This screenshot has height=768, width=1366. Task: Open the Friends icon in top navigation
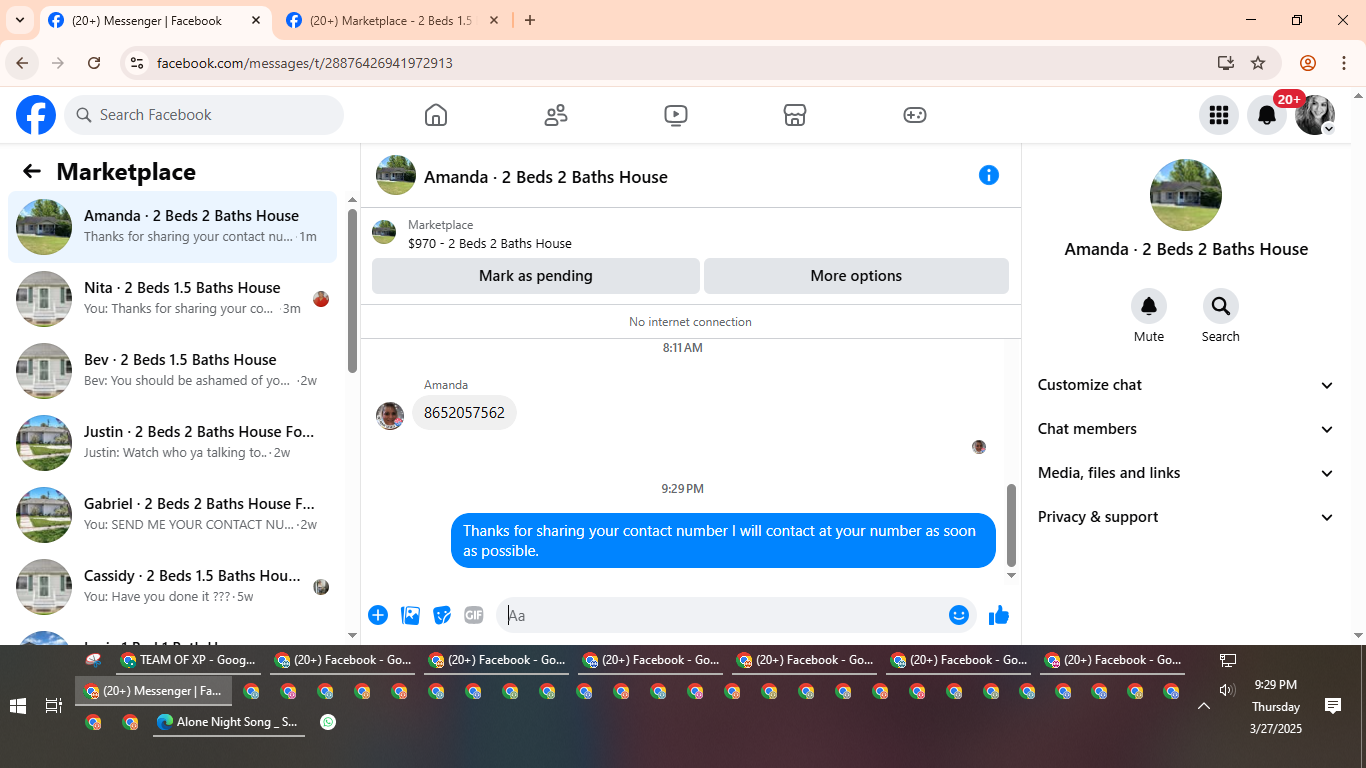tap(556, 115)
